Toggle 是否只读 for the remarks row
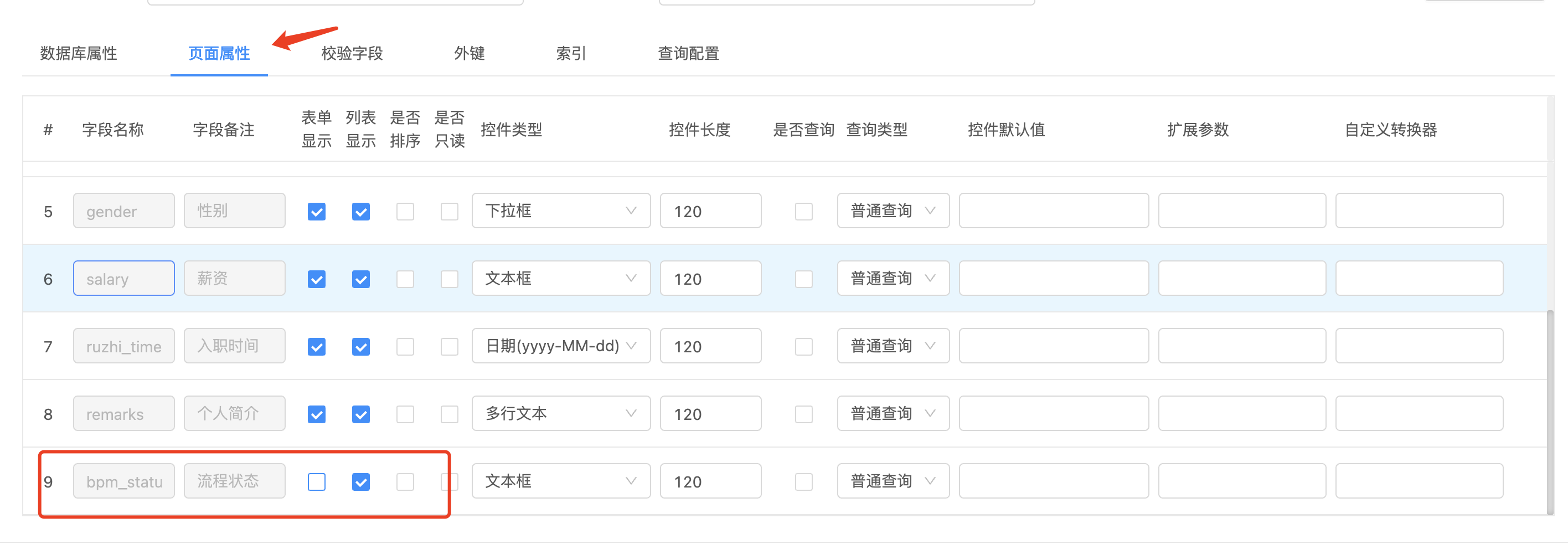The width and height of the screenshot is (1568, 544). coord(449,414)
